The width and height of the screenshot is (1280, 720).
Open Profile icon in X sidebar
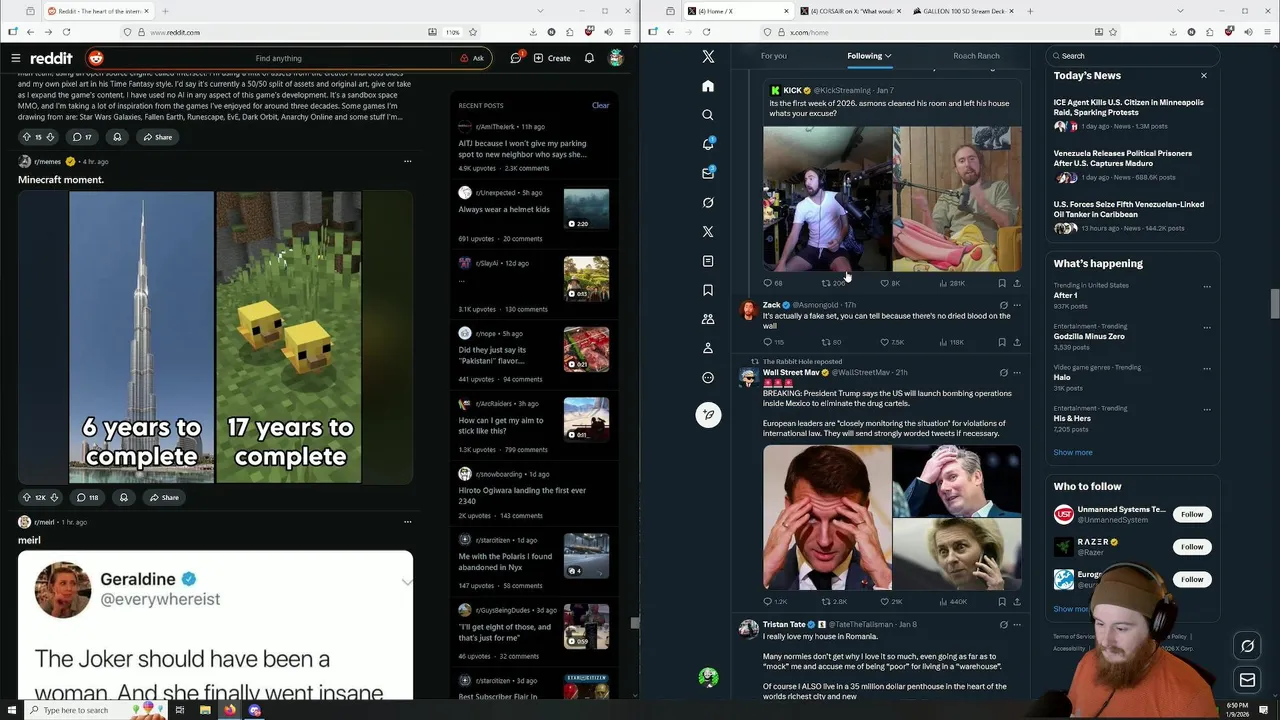708,348
